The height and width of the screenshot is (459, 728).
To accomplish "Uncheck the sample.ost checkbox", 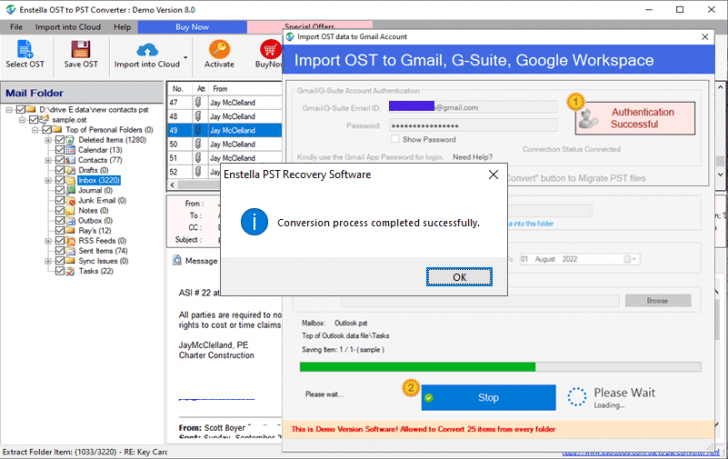I will tap(33, 120).
